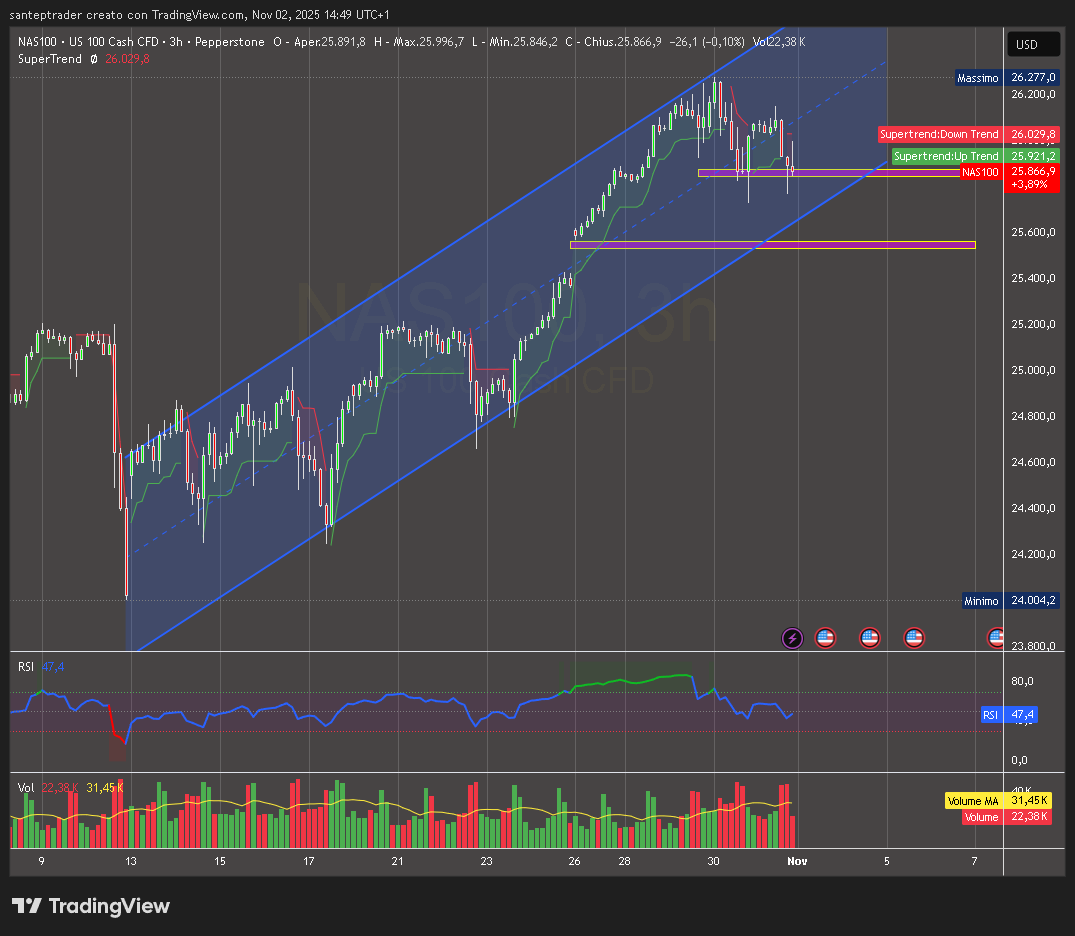
Task: Click the Massimo high price label
Action: tap(977, 78)
